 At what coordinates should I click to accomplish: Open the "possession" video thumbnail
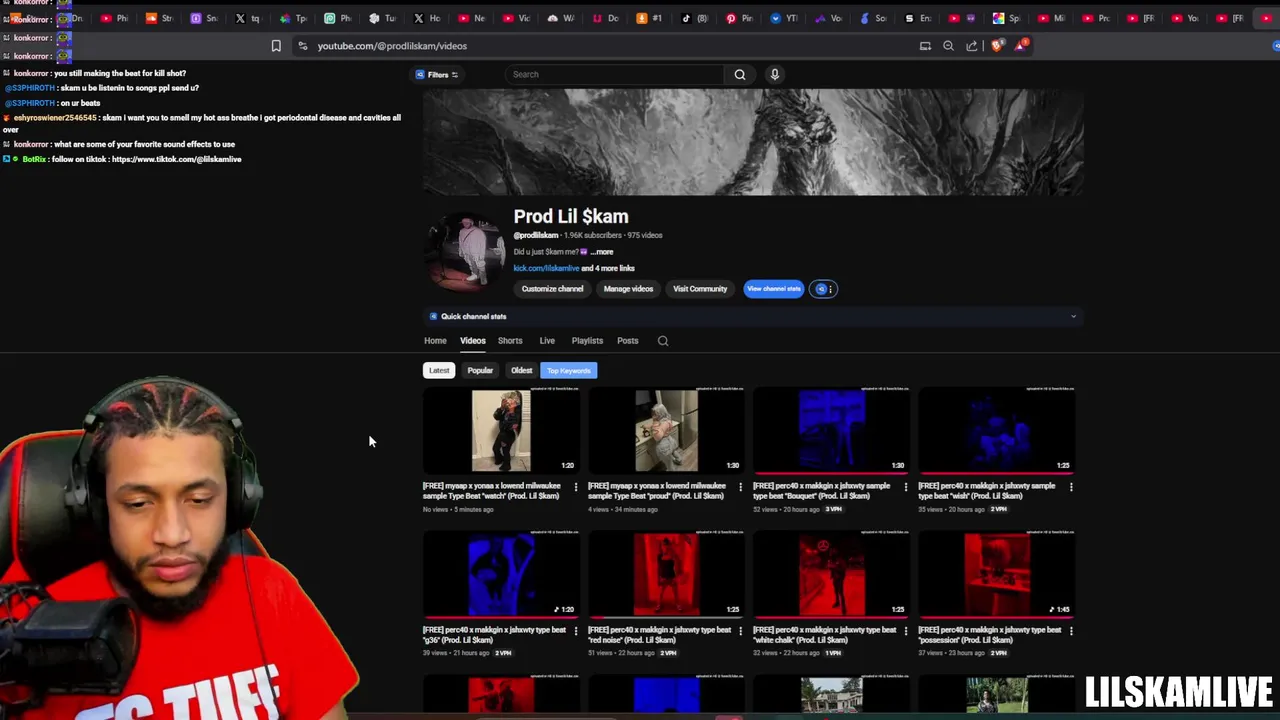click(x=996, y=575)
